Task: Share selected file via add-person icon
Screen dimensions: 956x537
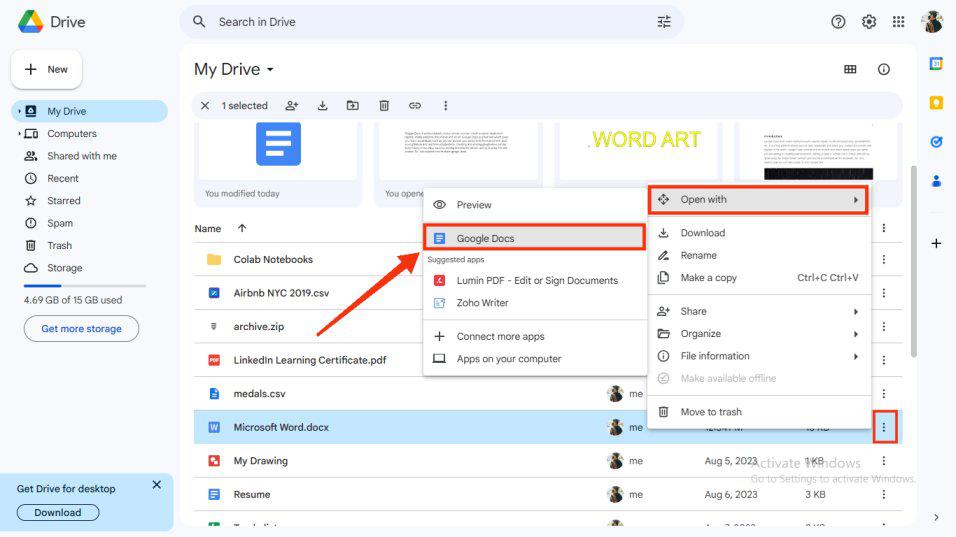Action: click(x=292, y=105)
